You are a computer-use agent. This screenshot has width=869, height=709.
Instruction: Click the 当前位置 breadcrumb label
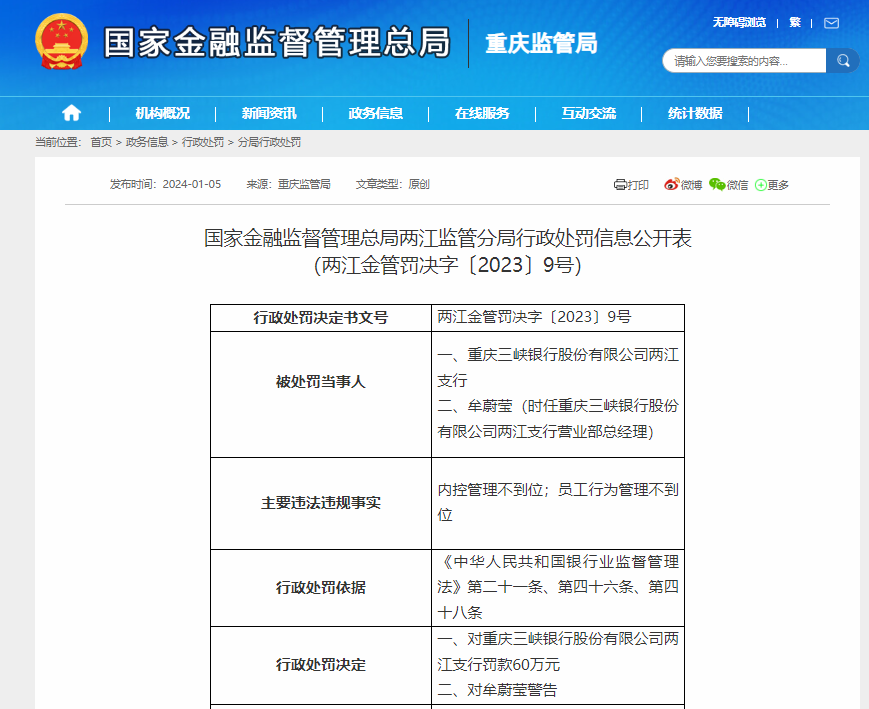[x=58, y=142]
